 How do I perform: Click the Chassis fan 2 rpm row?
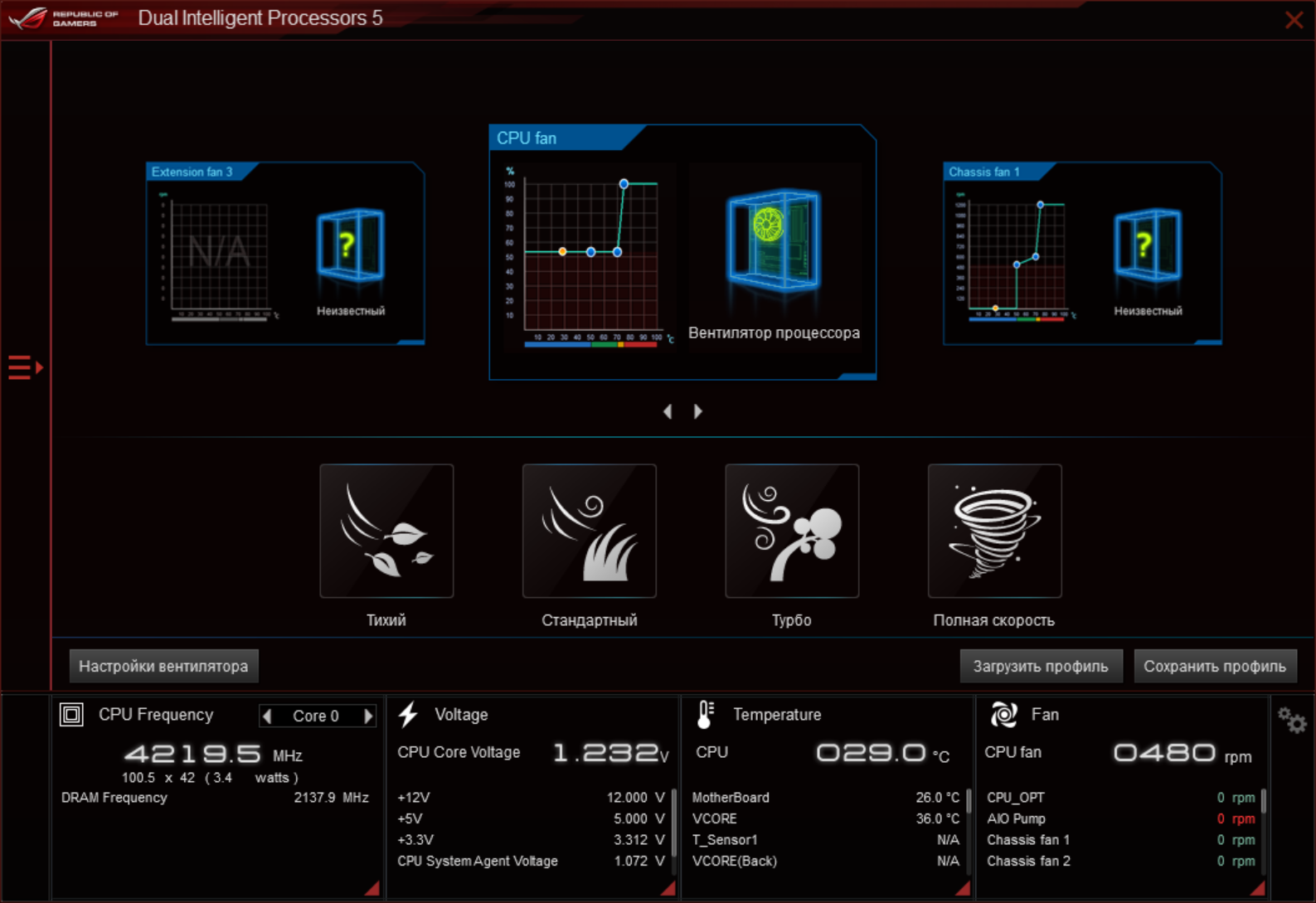pyautogui.click(x=1121, y=861)
